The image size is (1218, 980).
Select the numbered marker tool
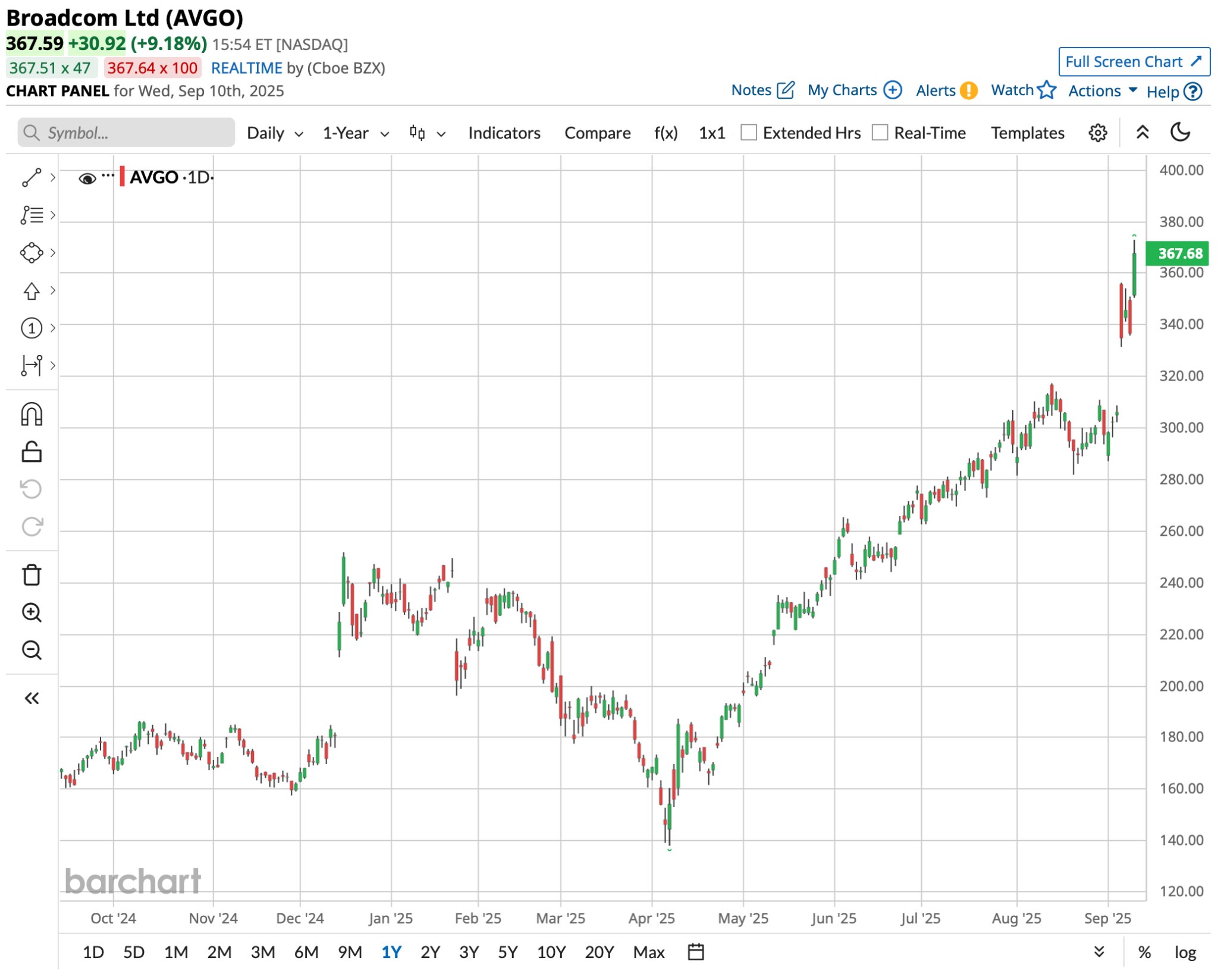click(31, 328)
